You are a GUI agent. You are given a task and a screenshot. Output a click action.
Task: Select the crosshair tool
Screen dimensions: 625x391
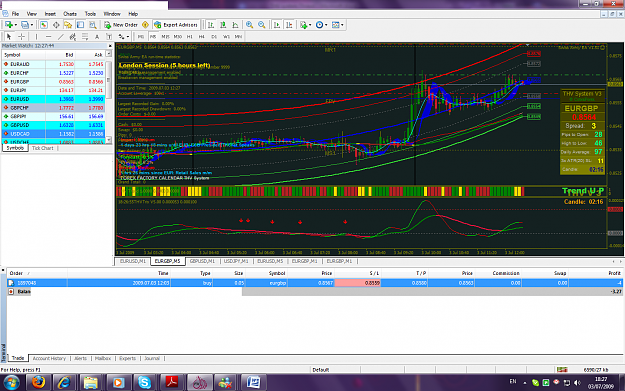[x=21, y=37]
